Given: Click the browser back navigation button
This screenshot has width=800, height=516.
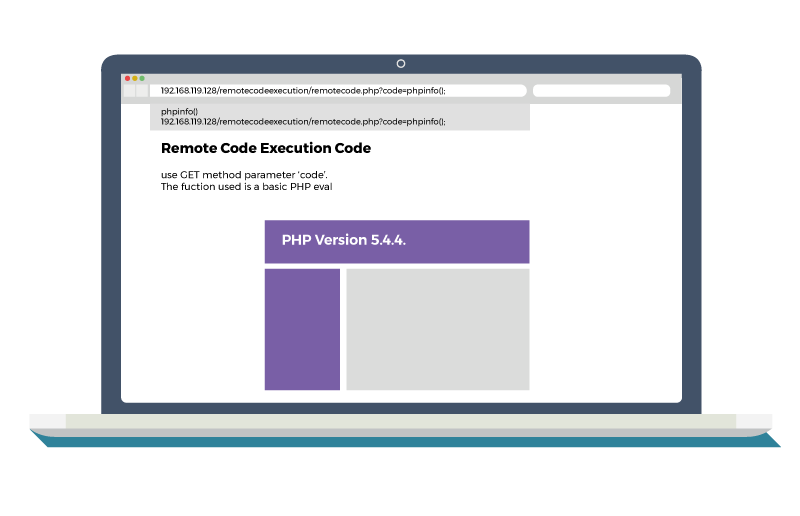Looking at the screenshot, I should point(130,91).
